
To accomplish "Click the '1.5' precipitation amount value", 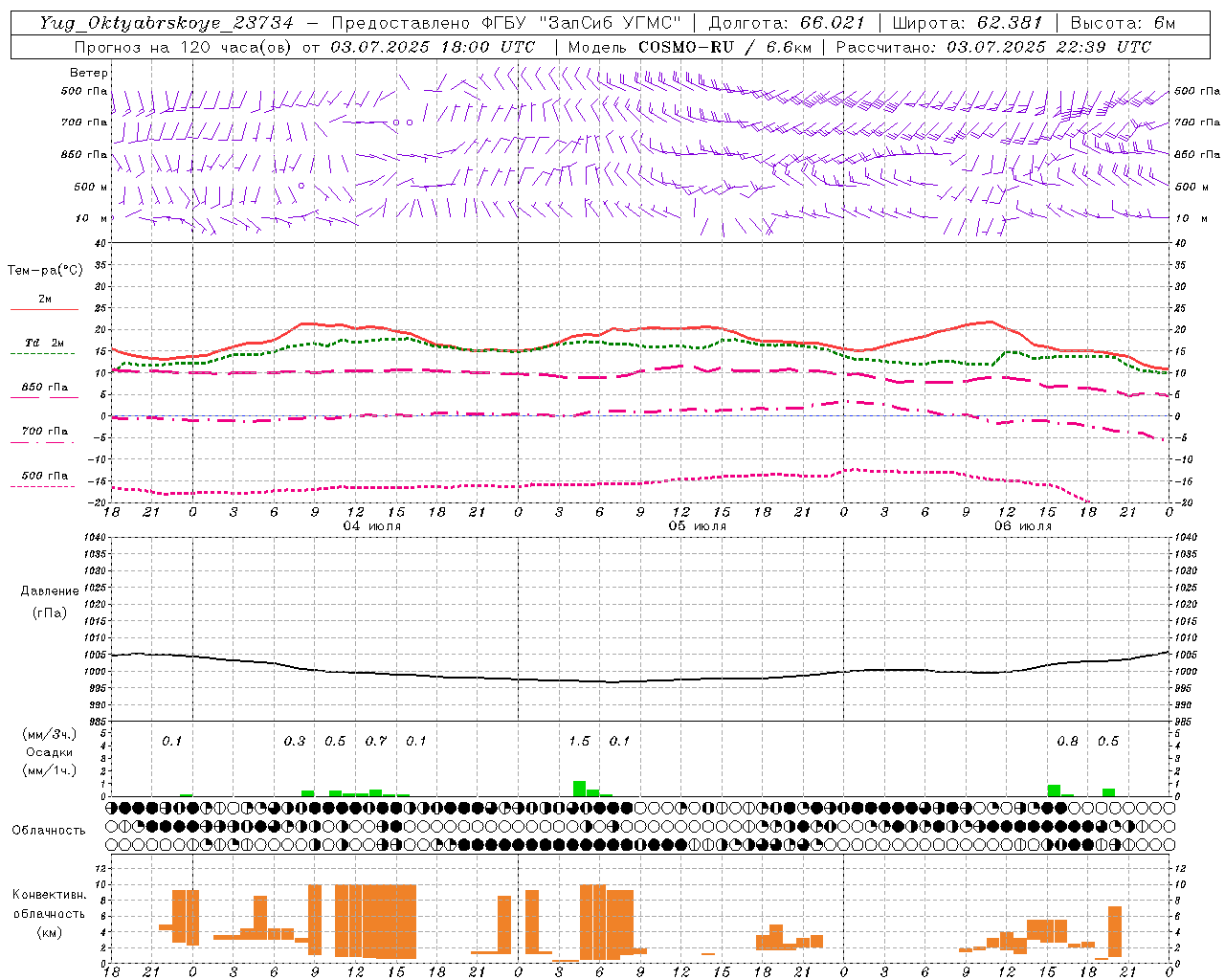I will click(x=579, y=742).
